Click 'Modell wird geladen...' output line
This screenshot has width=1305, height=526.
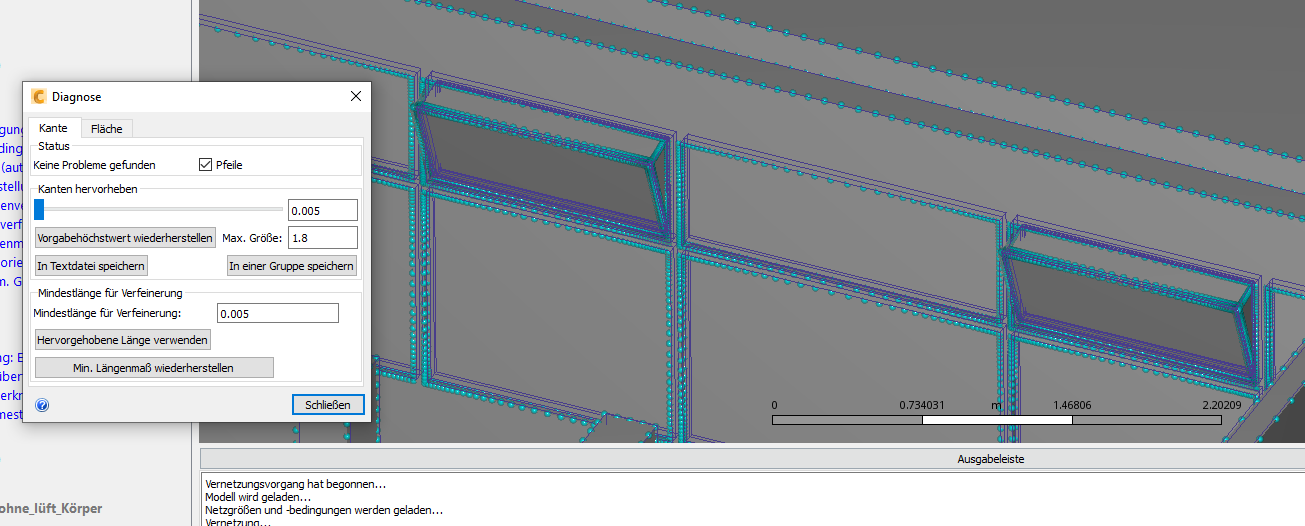pos(258,497)
